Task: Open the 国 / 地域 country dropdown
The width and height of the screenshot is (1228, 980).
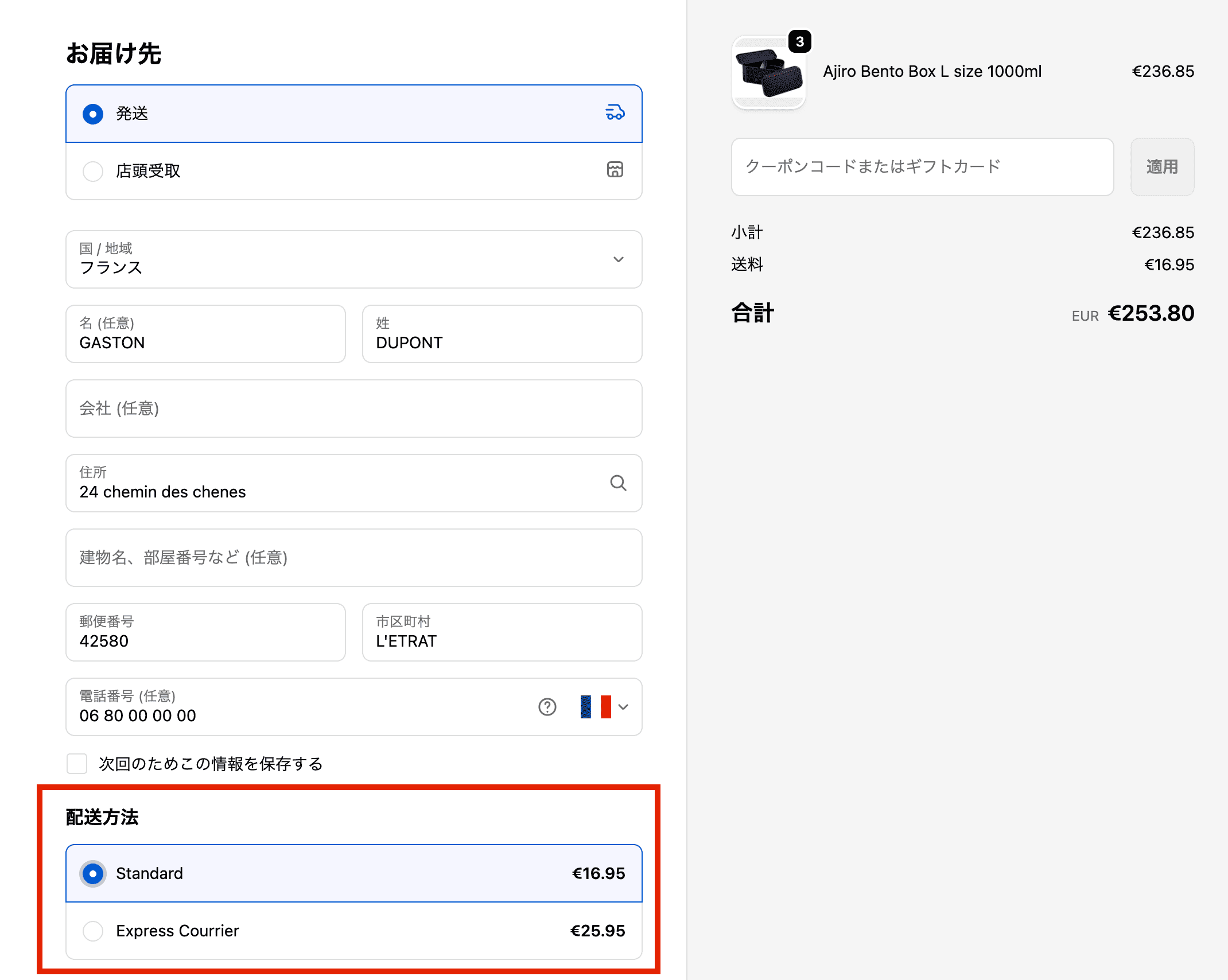Action: coord(353,259)
